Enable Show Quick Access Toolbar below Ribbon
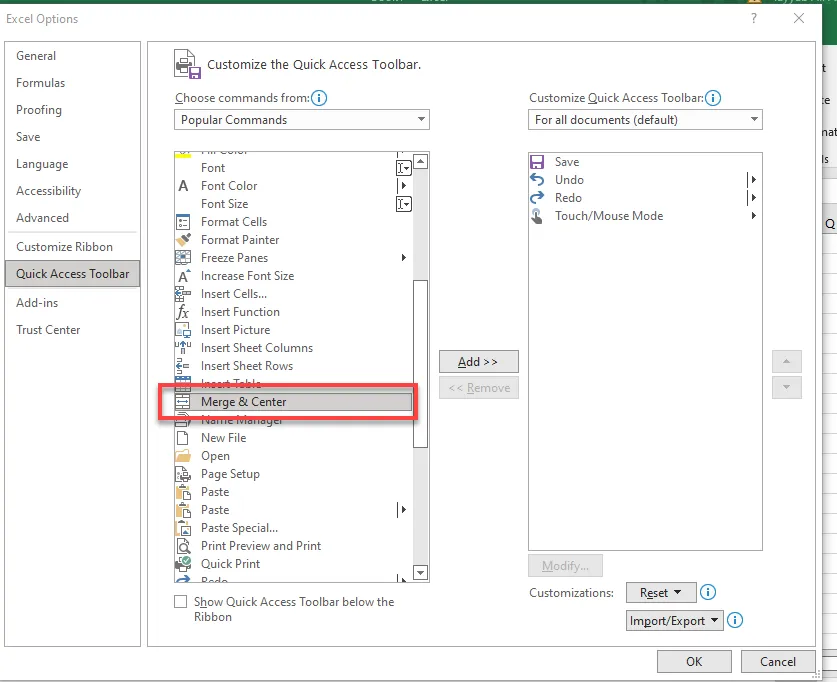The width and height of the screenshot is (837, 682). [x=181, y=602]
